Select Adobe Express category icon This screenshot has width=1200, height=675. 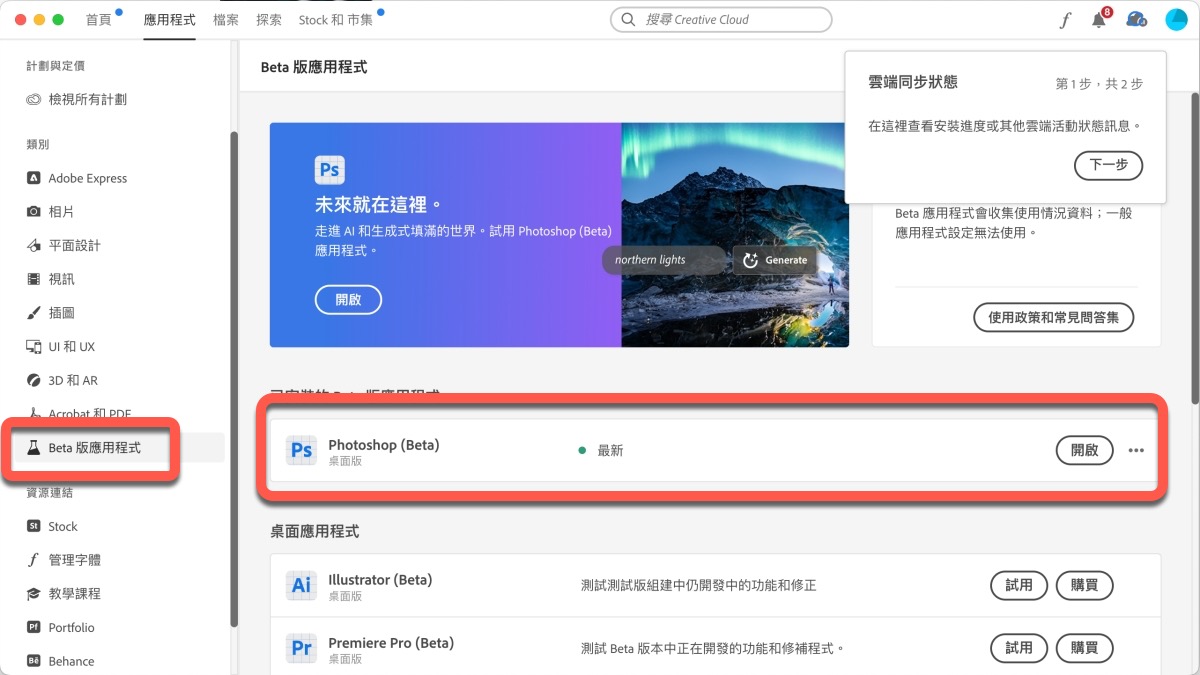[33, 178]
